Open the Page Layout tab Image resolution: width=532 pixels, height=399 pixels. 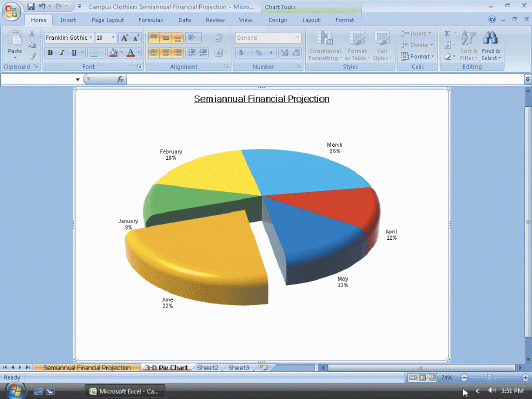[x=108, y=20]
